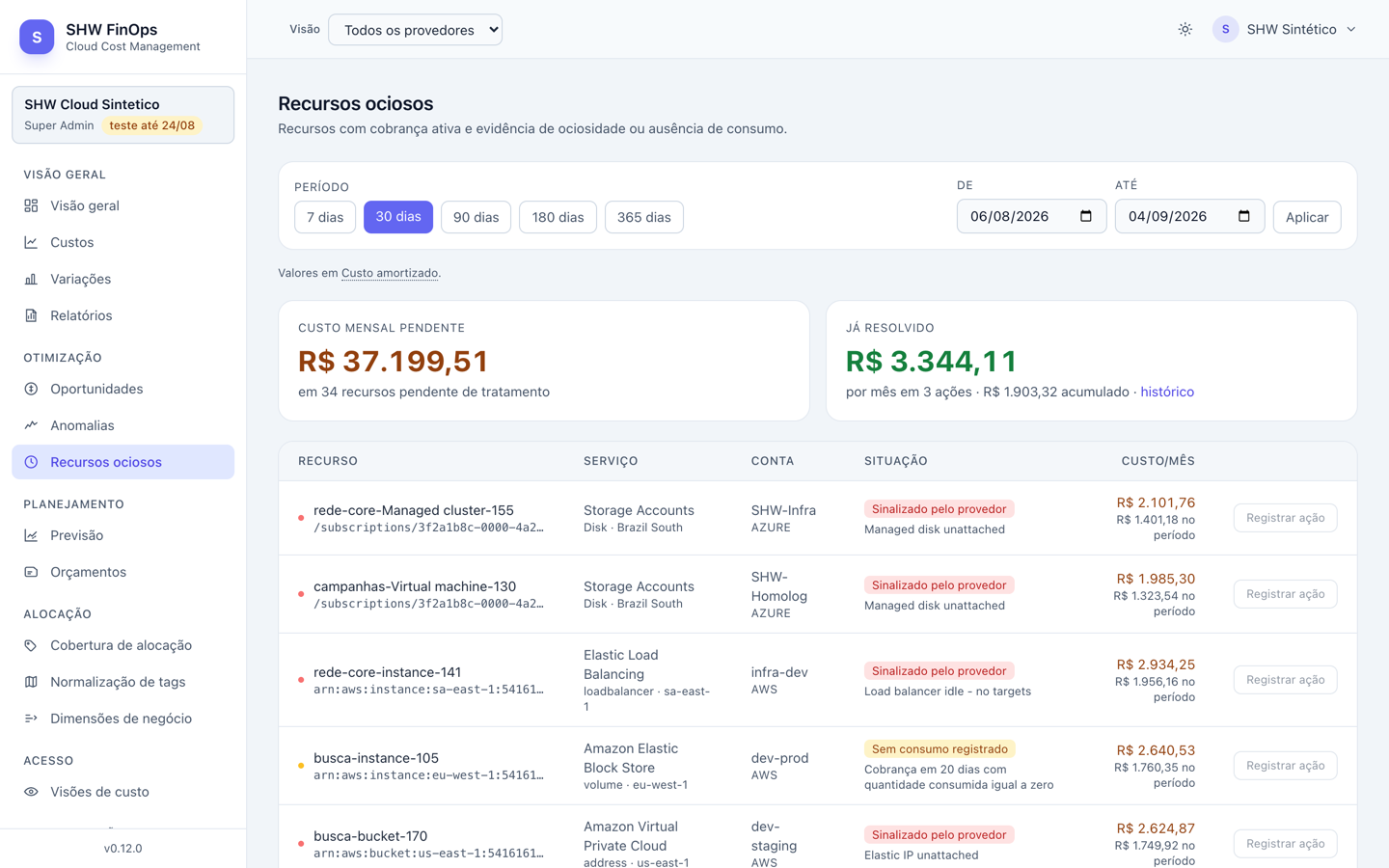Select the 7 dias period
This screenshot has height=868, width=1389.
325,217
